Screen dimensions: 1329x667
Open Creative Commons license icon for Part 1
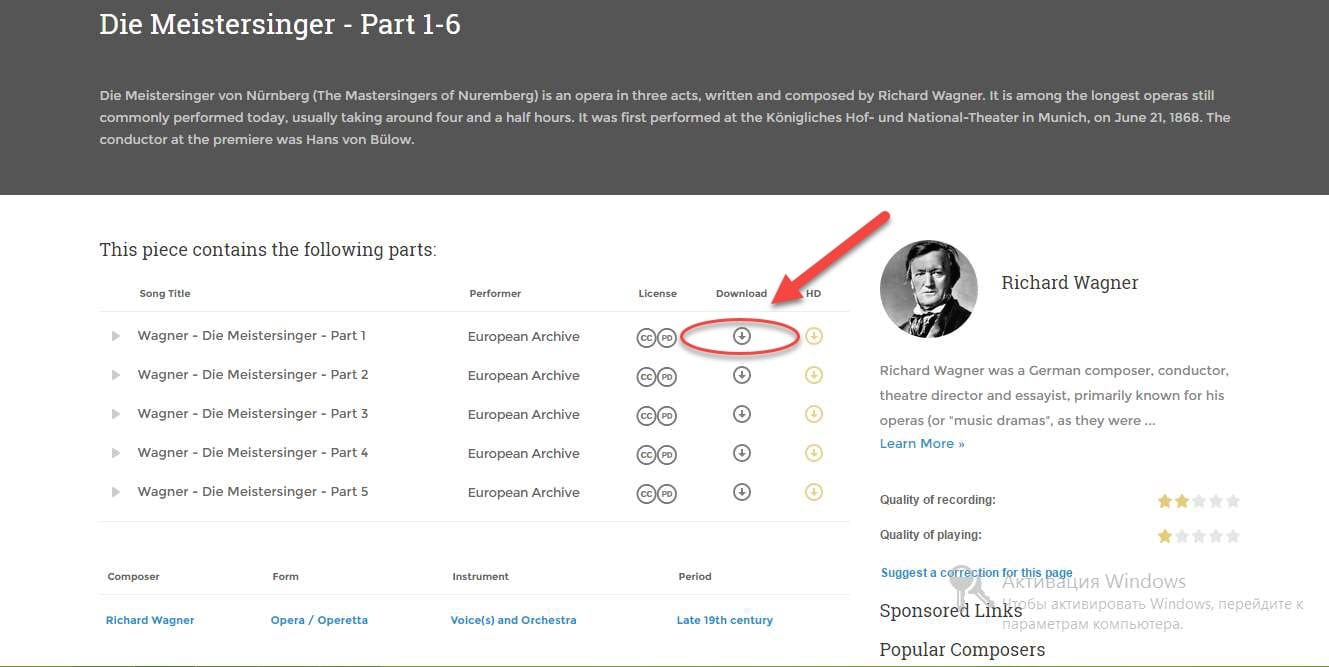coord(646,338)
